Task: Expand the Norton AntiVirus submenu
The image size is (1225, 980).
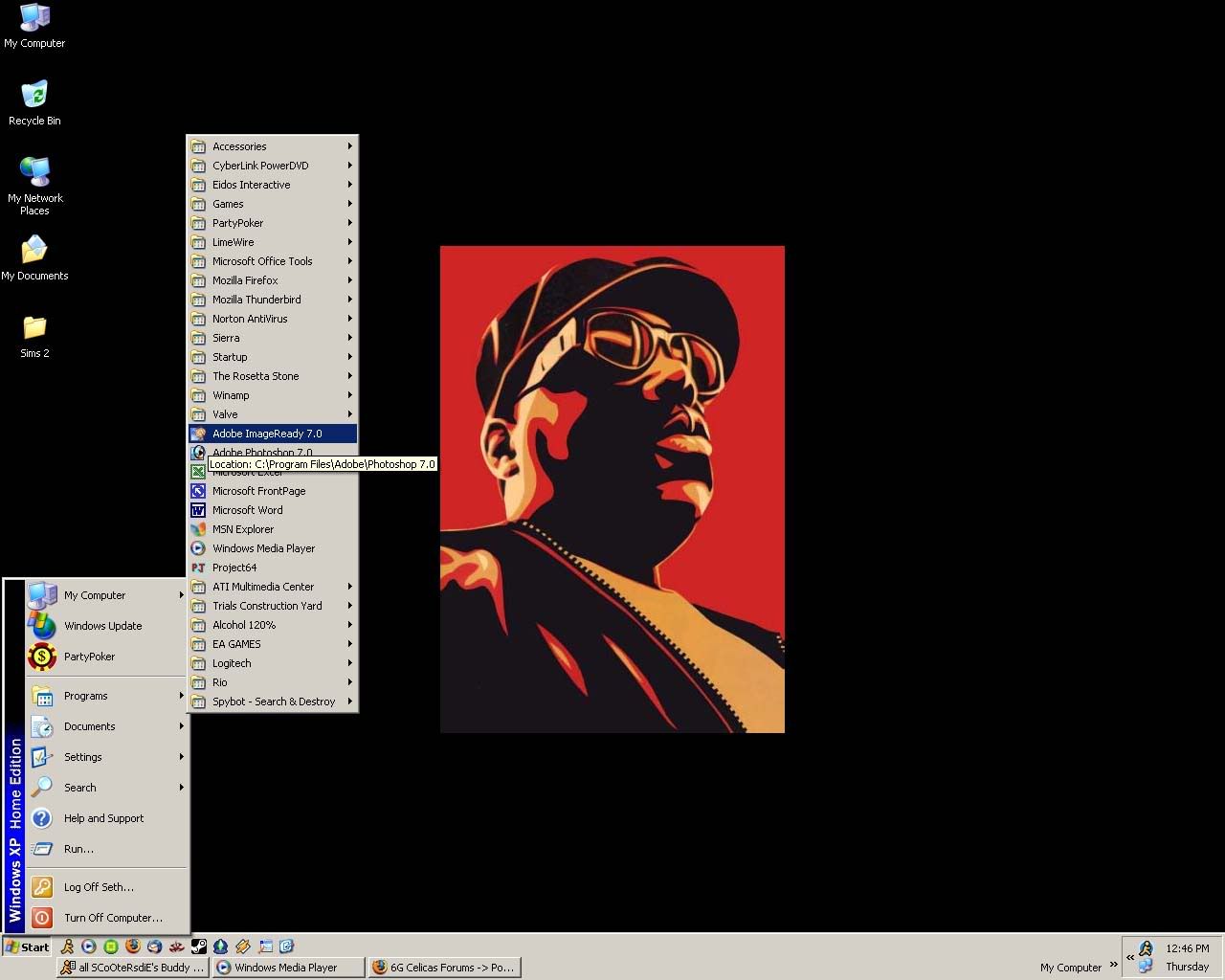Action: [x=273, y=319]
